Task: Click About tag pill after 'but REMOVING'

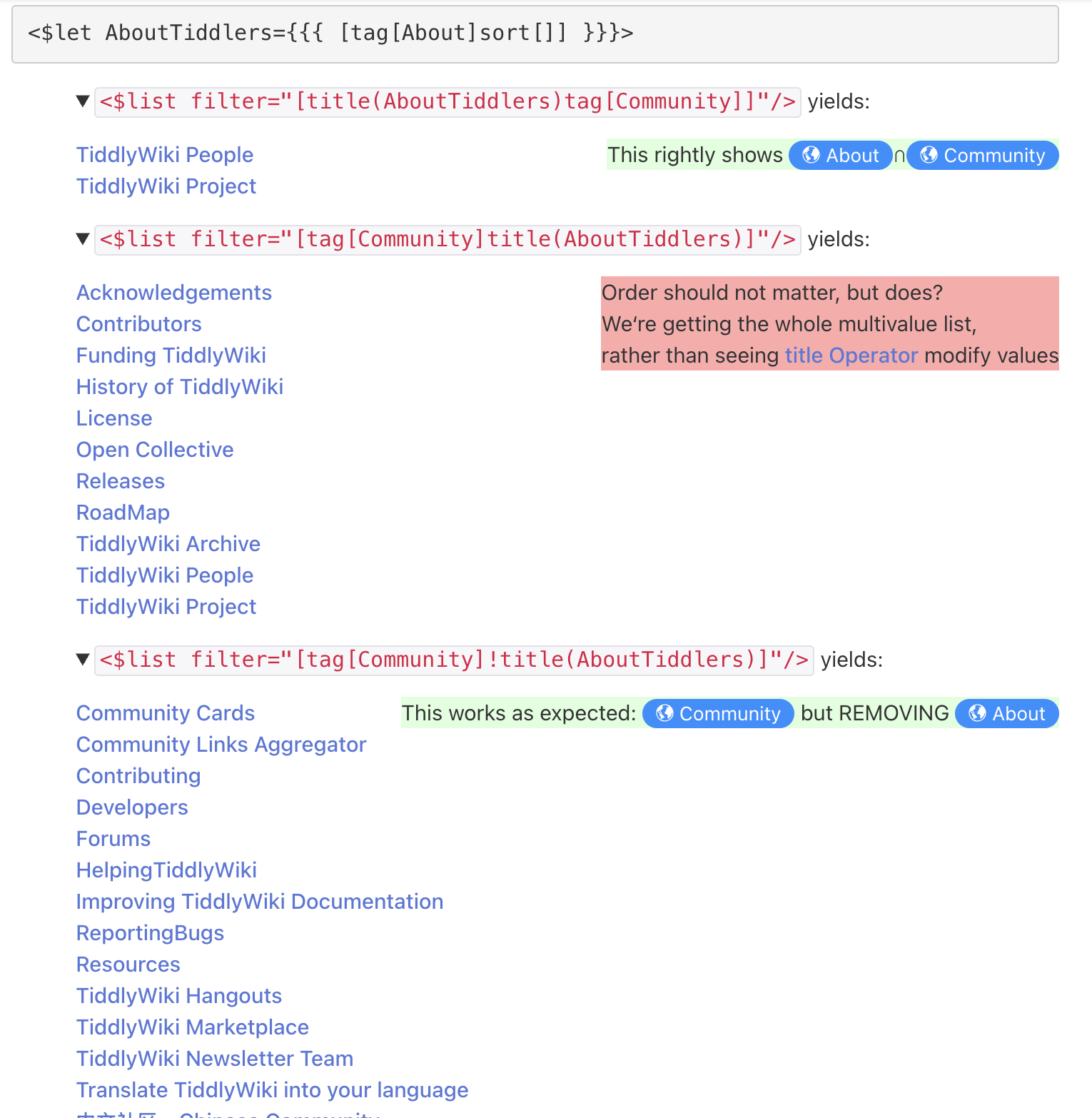Action: 1006,714
